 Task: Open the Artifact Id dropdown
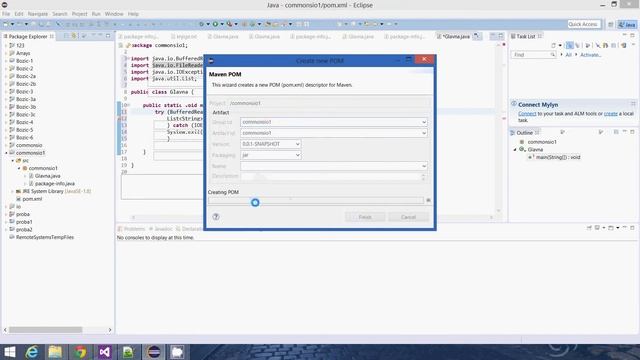pyautogui.click(x=424, y=133)
